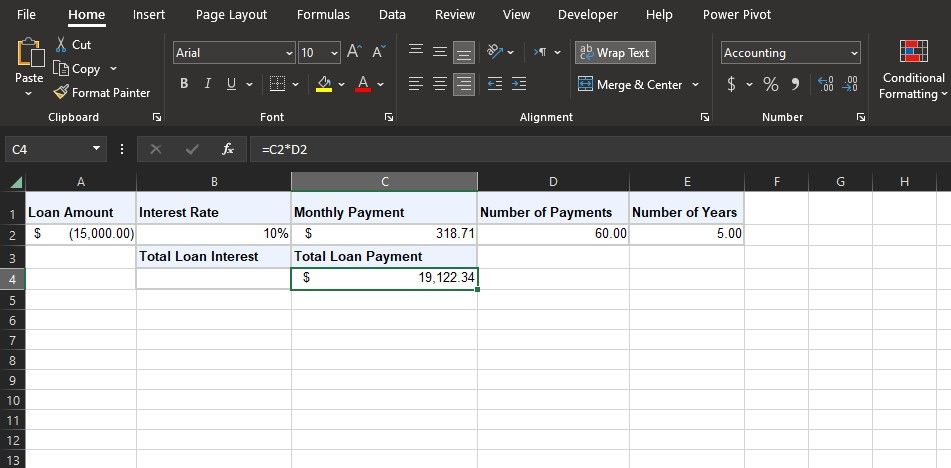The width and height of the screenshot is (951, 468).
Task: Select the Total Loan Interest value cell B4
Action: [x=213, y=278]
